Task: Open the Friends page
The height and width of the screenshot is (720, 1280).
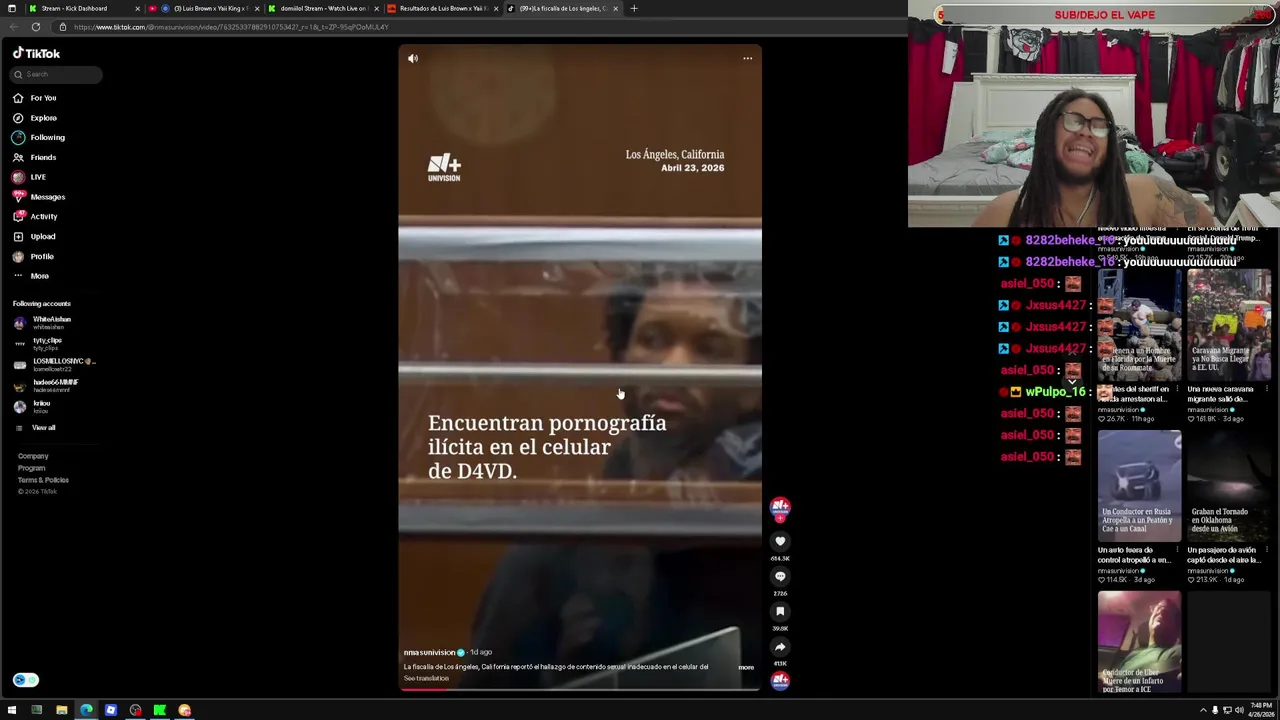Action: pos(43,157)
